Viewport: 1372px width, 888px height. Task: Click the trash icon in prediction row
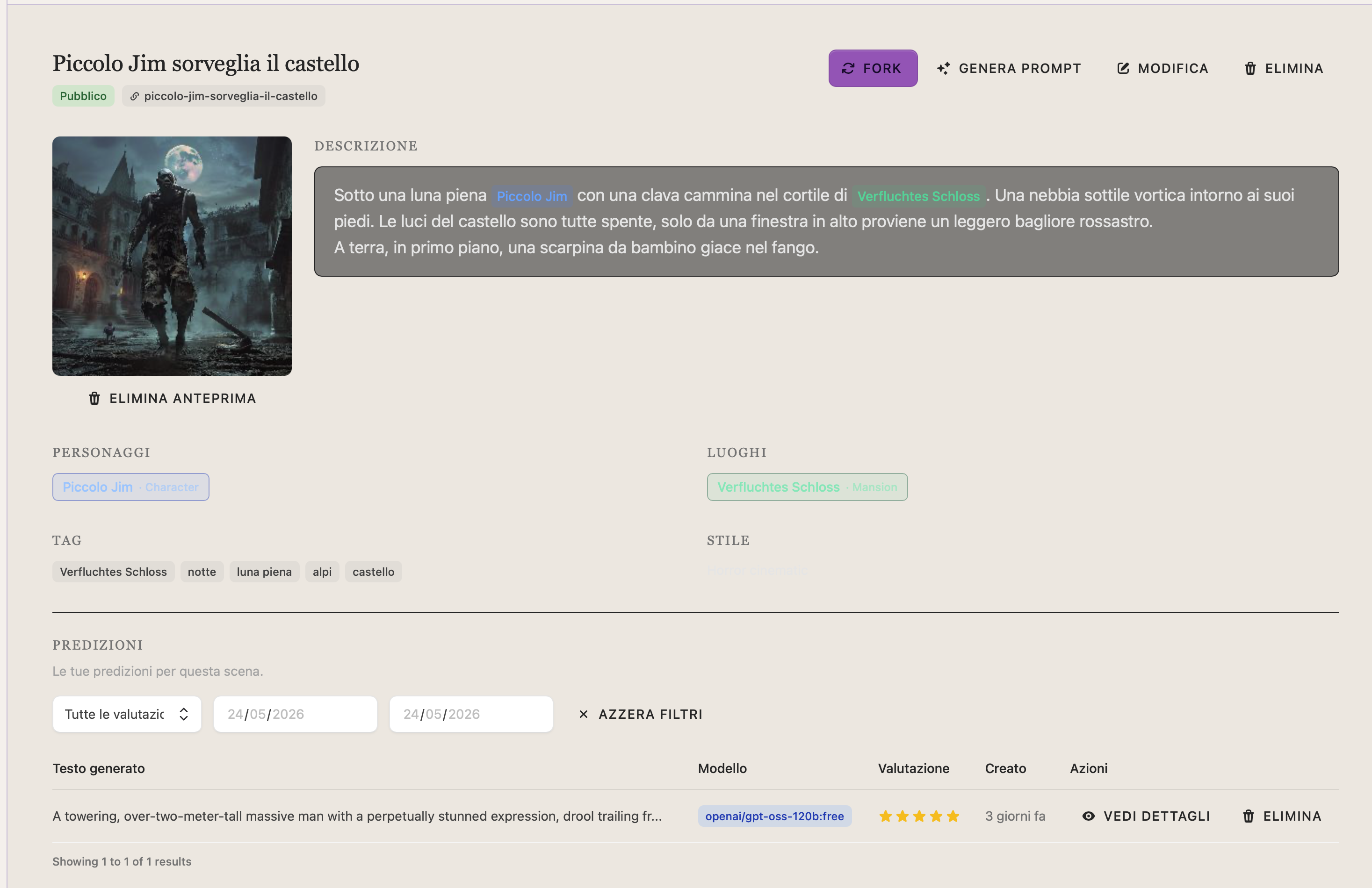point(1248,816)
